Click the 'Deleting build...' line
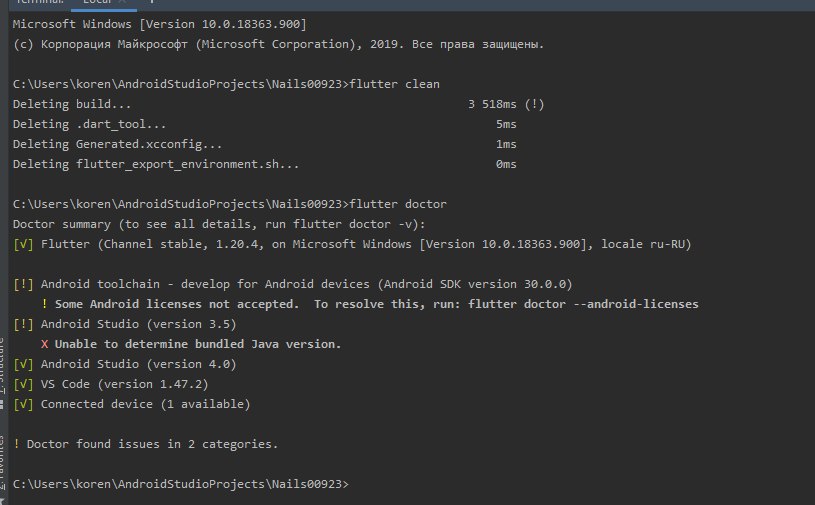Image resolution: width=815 pixels, height=505 pixels. (72, 104)
